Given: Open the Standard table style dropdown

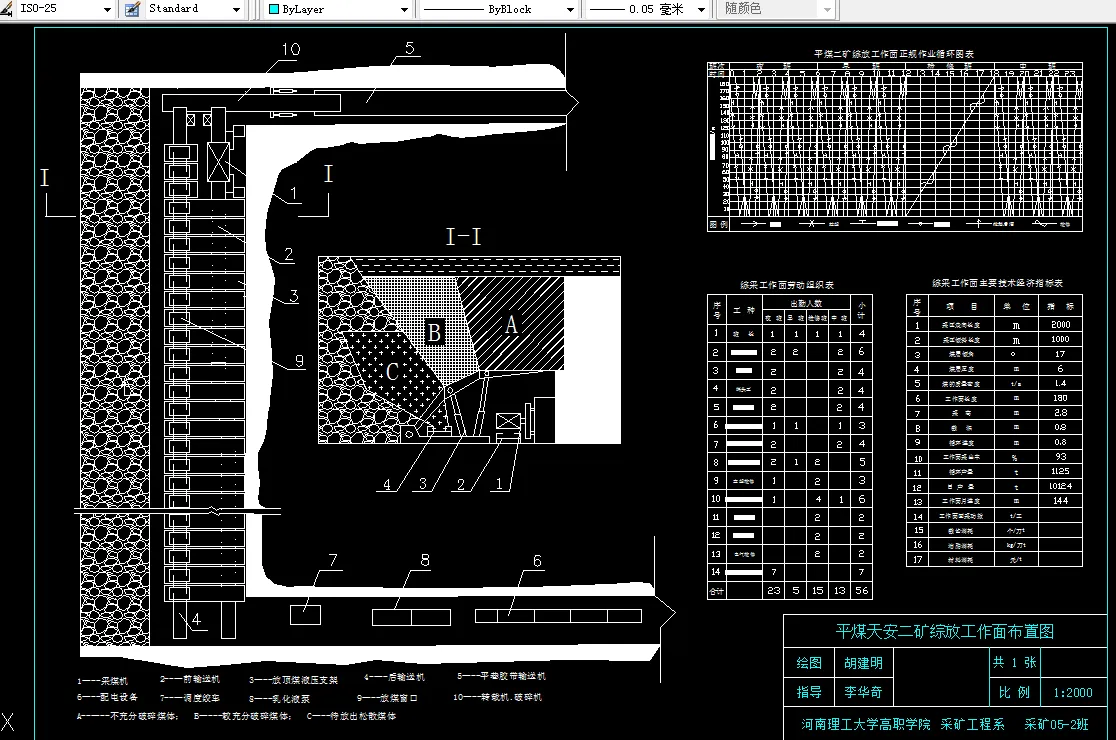Looking at the screenshot, I should click(236, 9).
